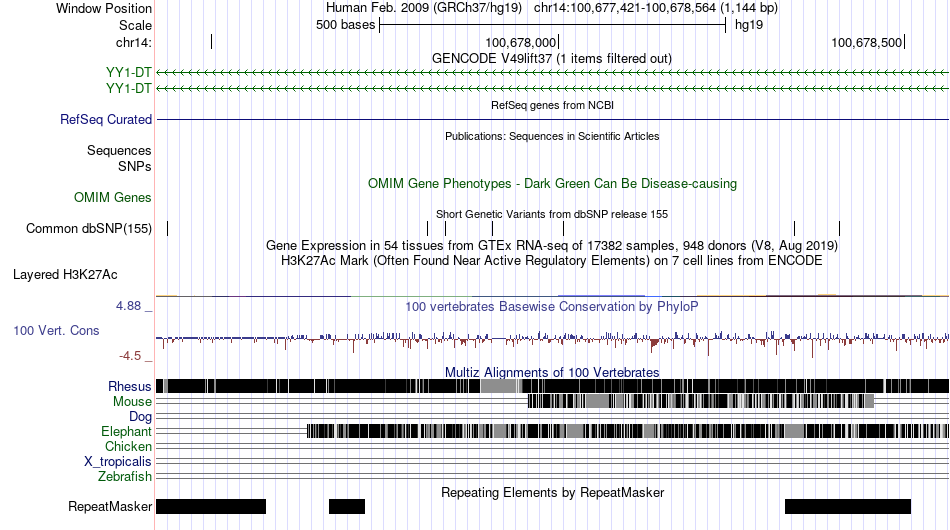Click the H3K27Ac Mark ENCODE title
The width and height of the screenshot is (950, 530).
552,260
